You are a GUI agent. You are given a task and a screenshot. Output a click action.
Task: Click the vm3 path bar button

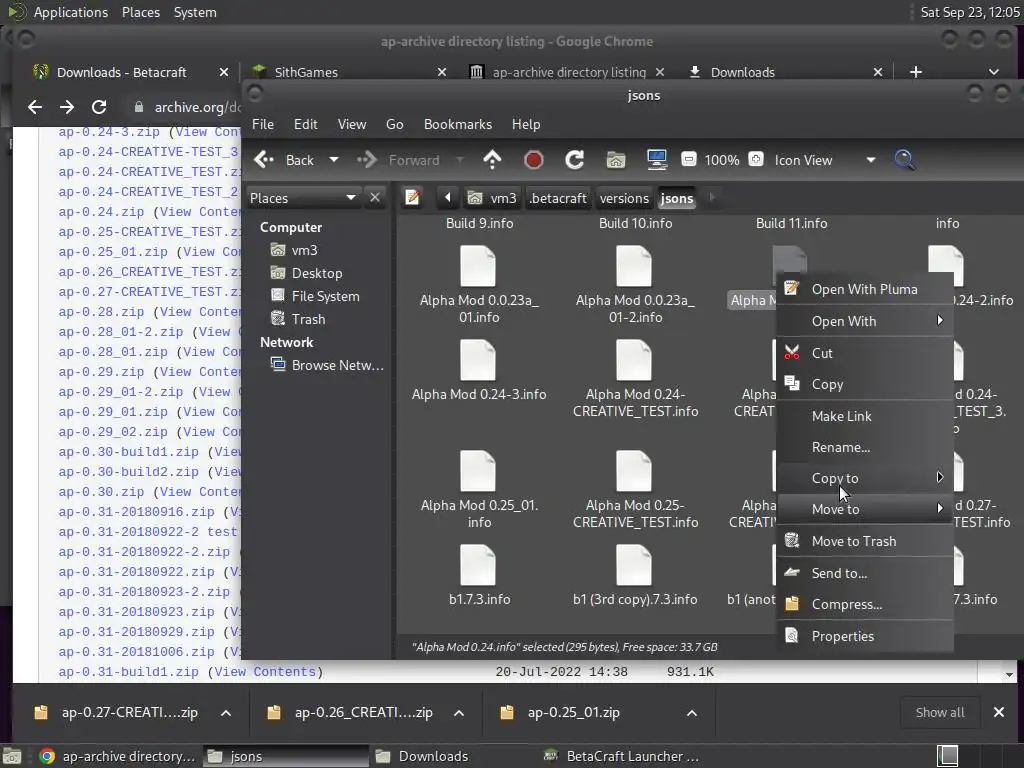click(x=492, y=198)
